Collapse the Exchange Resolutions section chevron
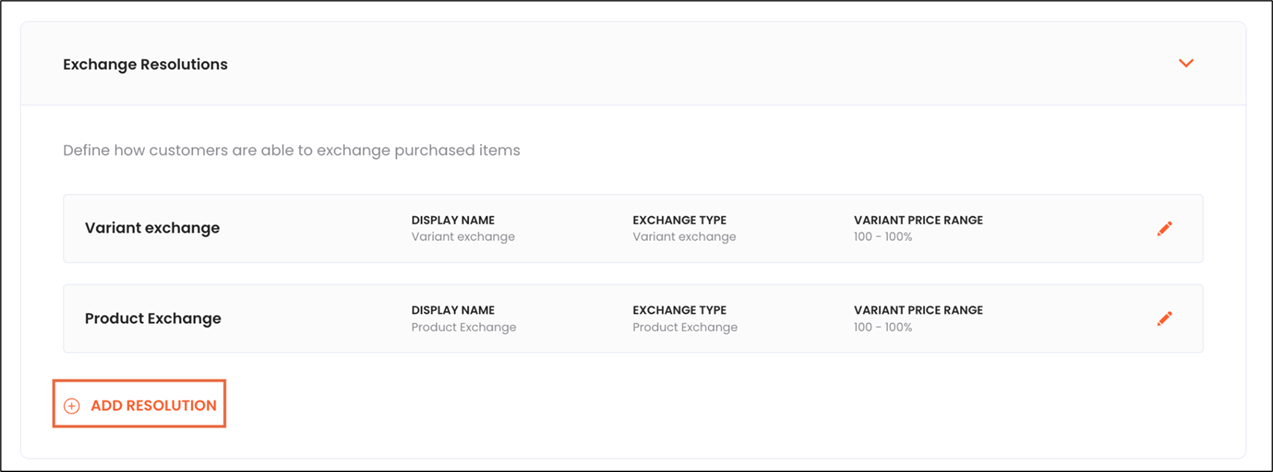Viewport: 1273px width, 473px height. pyautogui.click(x=1186, y=63)
